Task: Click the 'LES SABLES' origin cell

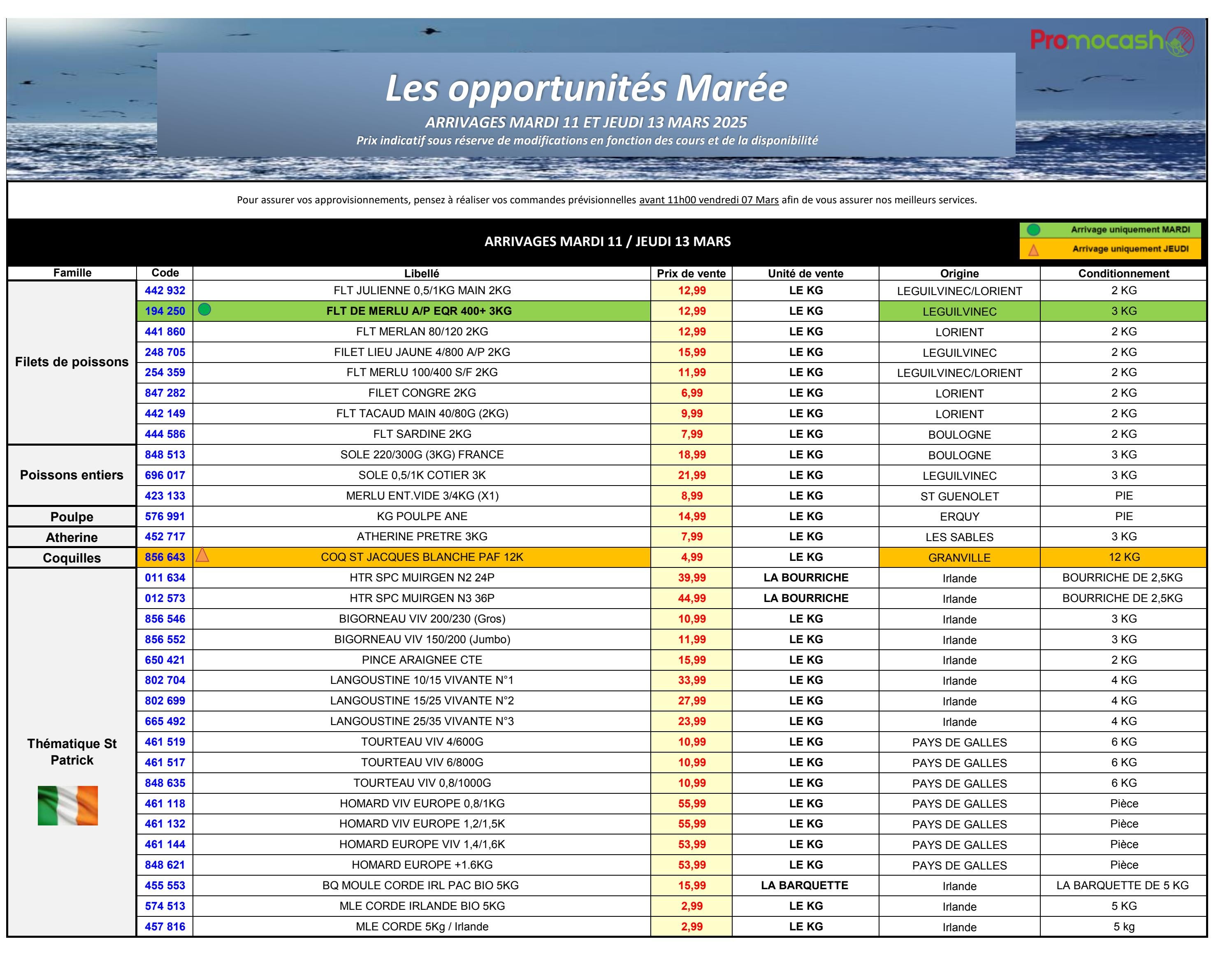Action: 960,537
